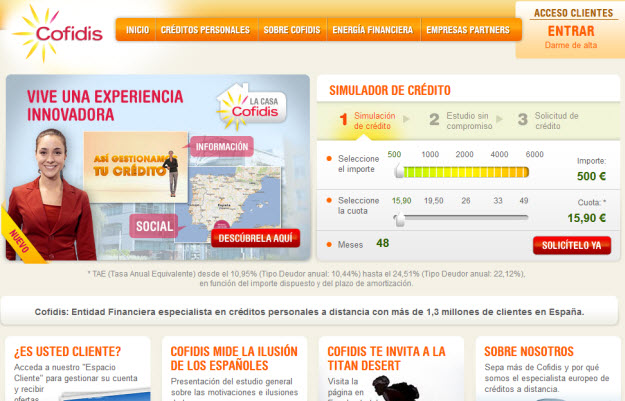
Task: Click the Cuota 15,90 € value
Action: point(586,218)
